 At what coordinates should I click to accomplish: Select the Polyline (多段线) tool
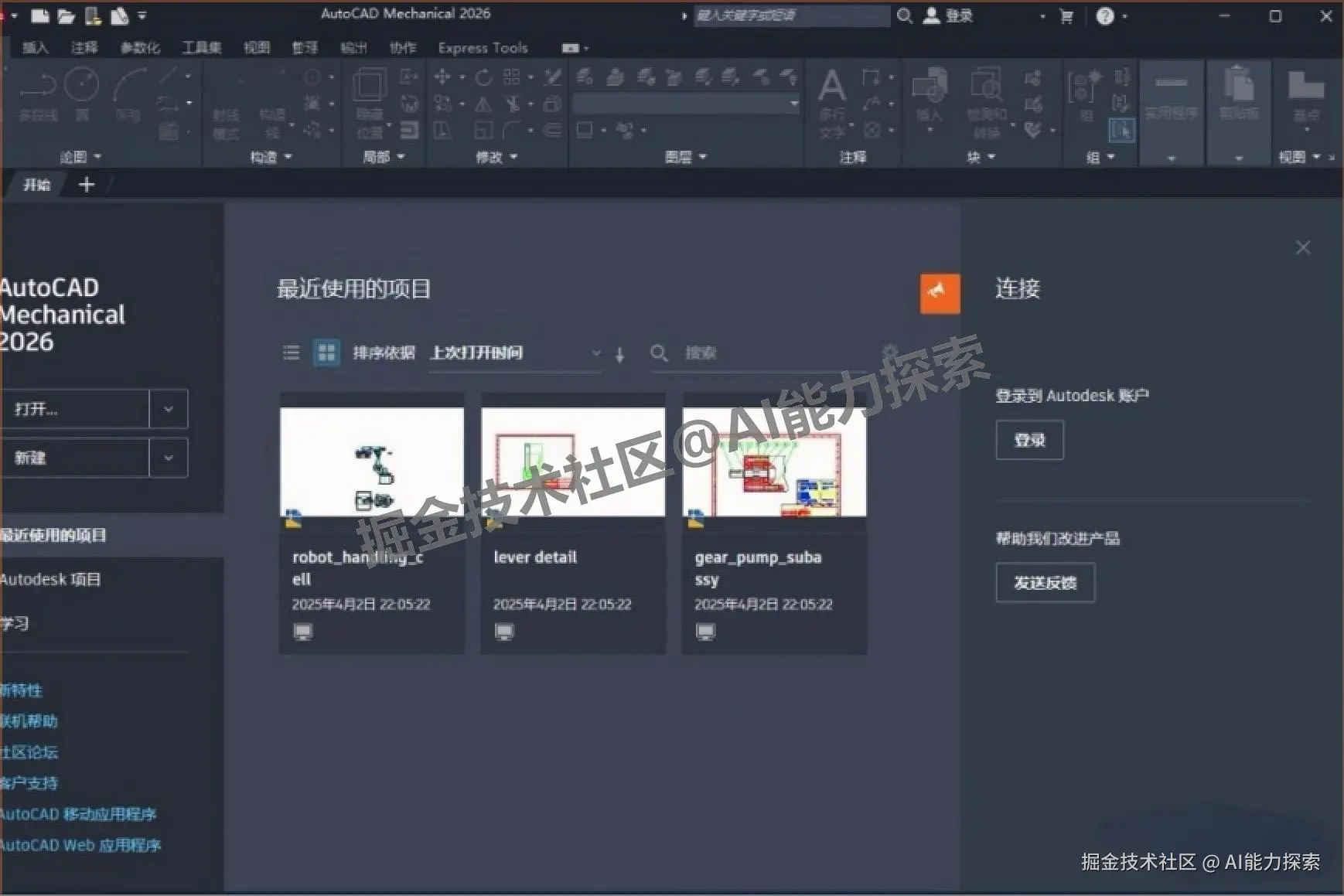point(37,95)
